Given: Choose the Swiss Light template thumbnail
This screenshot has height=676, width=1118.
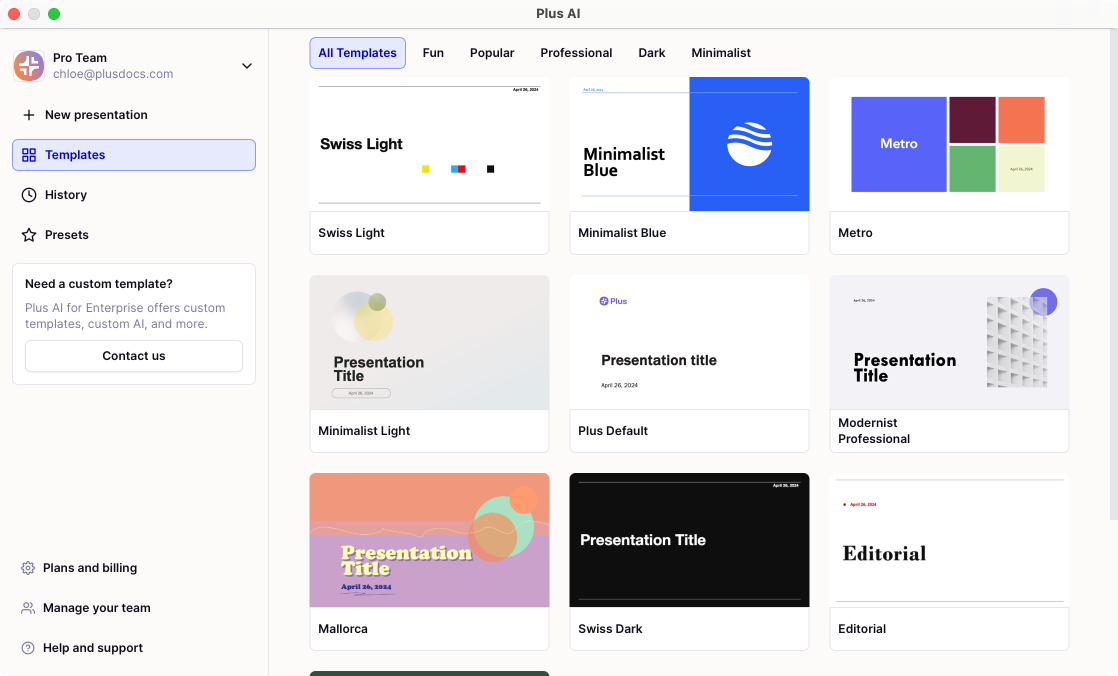Looking at the screenshot, I should coord(429,144).
